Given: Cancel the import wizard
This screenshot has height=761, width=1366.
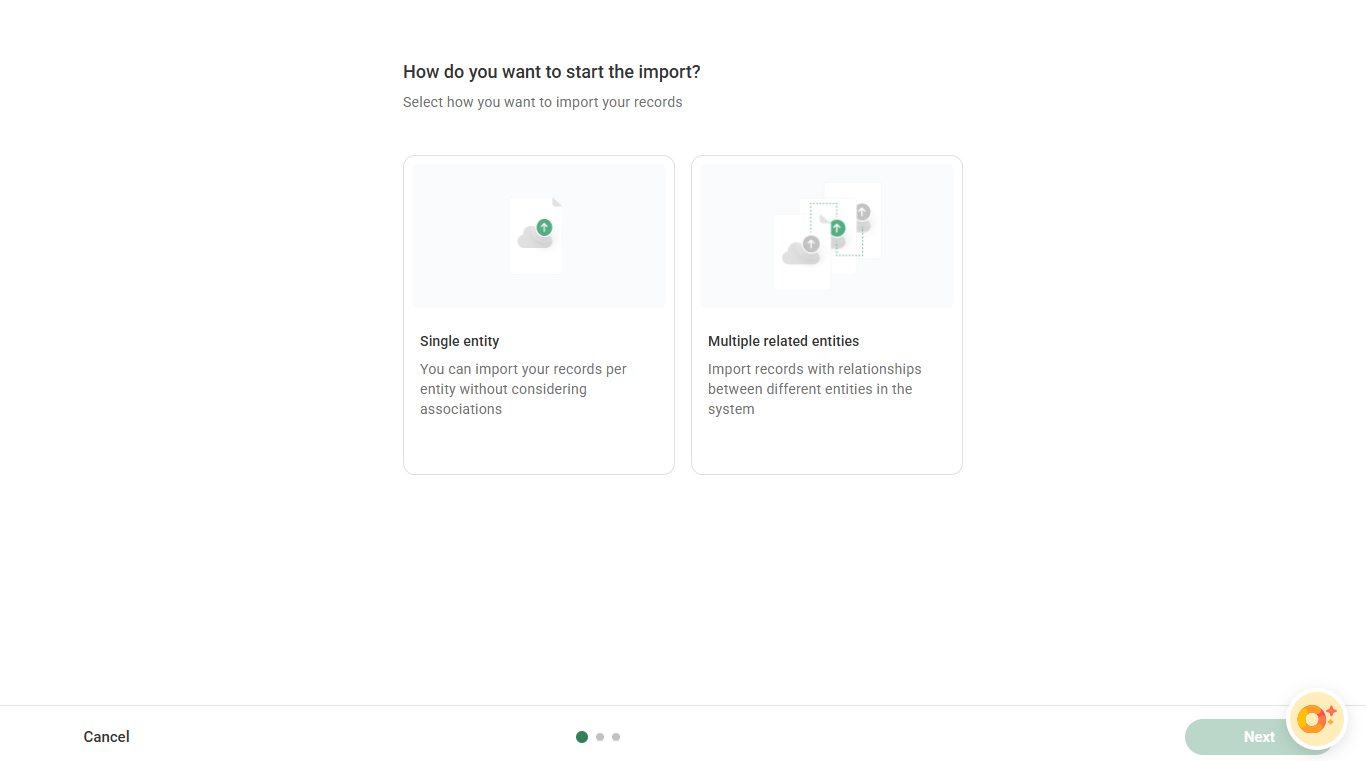Looking at the screenshot, I should click(x=106, y=737).
